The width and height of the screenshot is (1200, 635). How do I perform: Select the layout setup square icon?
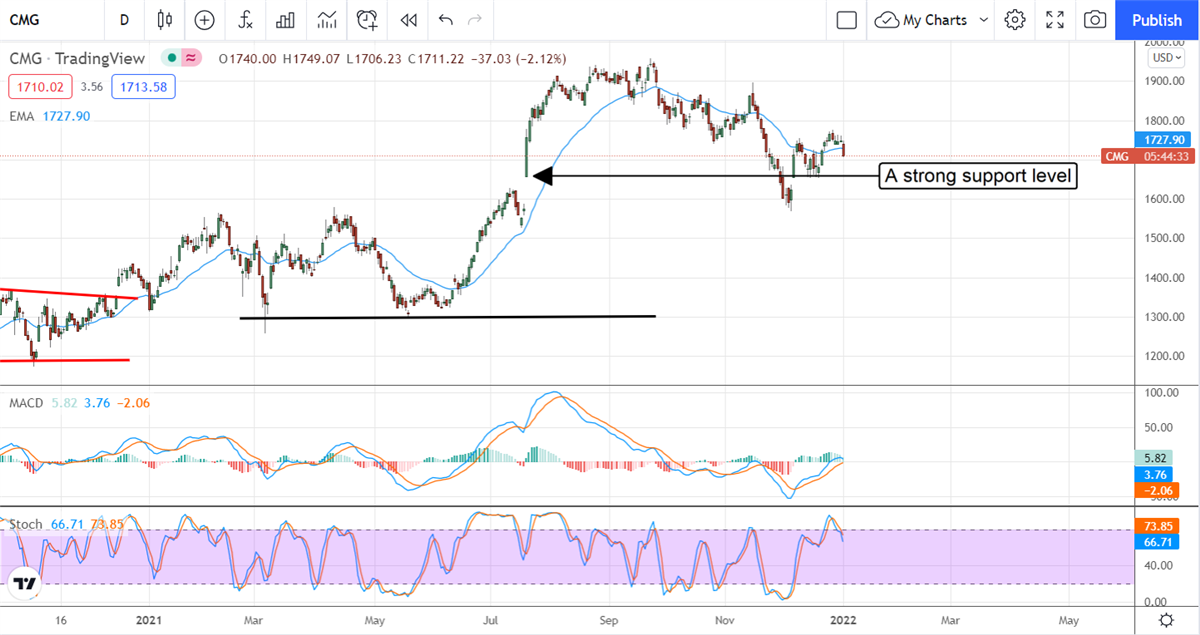[847, 19]
